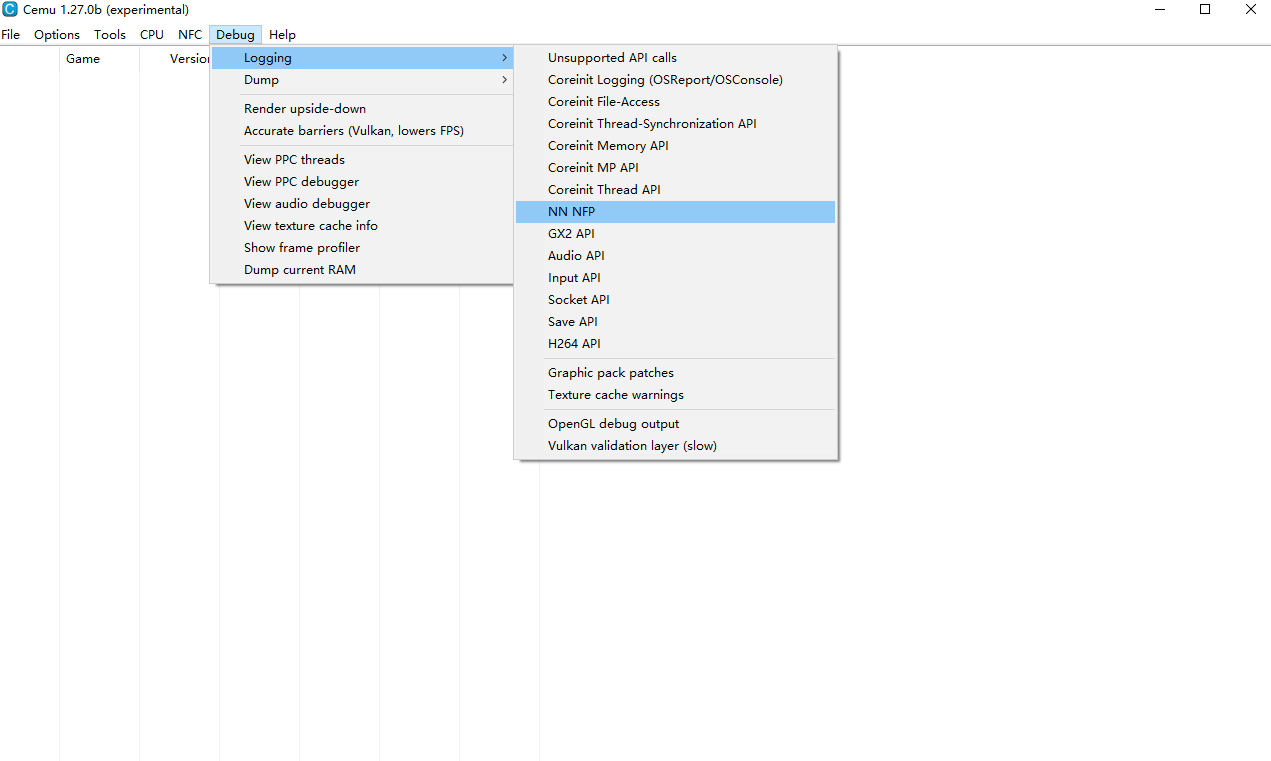Toggle NN NFP logging
This screenshot has width=1271, height=761.
(675, 212)
